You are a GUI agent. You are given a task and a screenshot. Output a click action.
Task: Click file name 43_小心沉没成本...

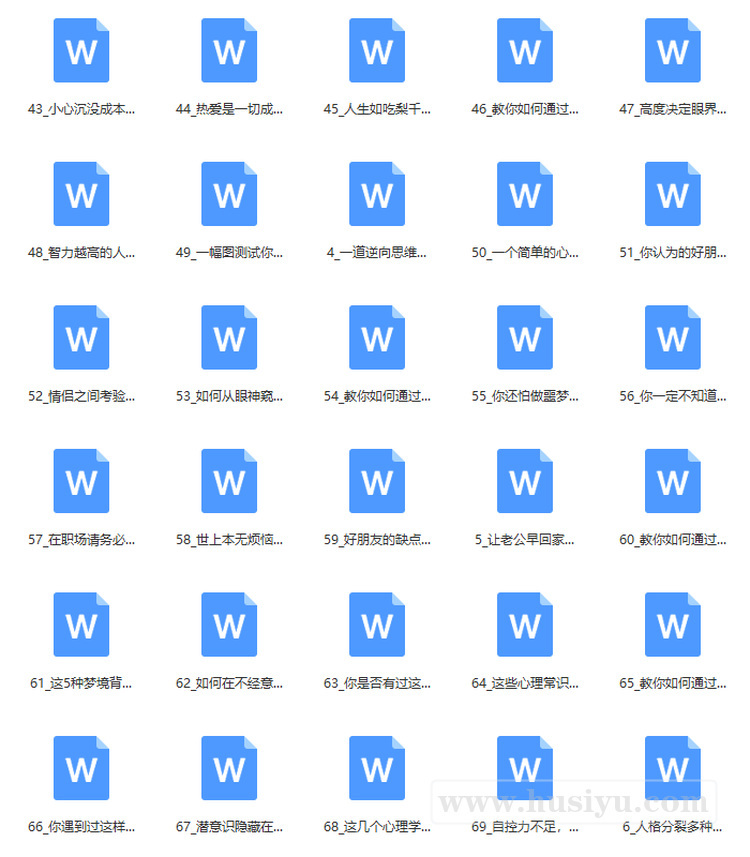point(81,109)
